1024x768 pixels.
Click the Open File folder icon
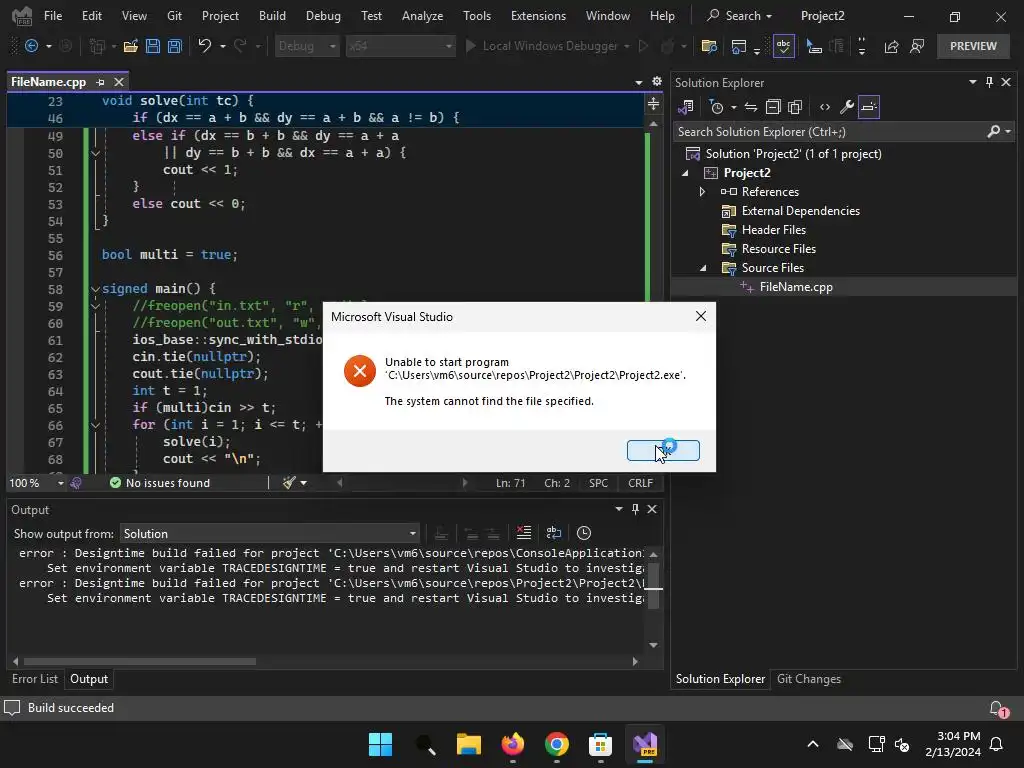pos(131,46)
